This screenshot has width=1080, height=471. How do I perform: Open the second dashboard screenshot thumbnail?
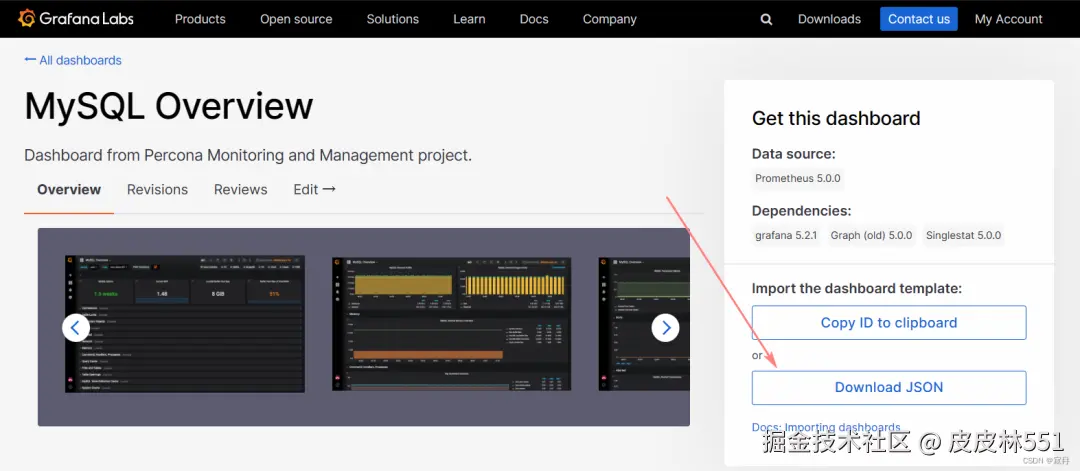[451, 324]
